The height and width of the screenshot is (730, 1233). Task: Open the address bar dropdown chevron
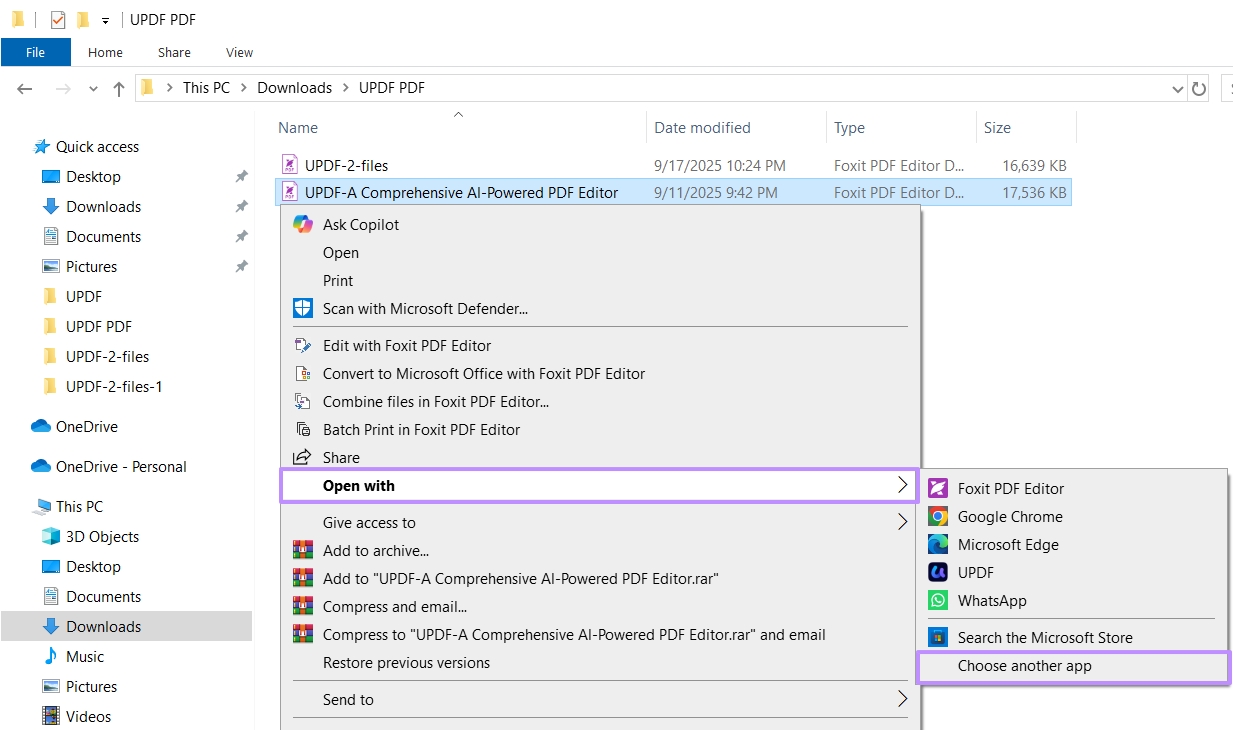click(1178, 88)
